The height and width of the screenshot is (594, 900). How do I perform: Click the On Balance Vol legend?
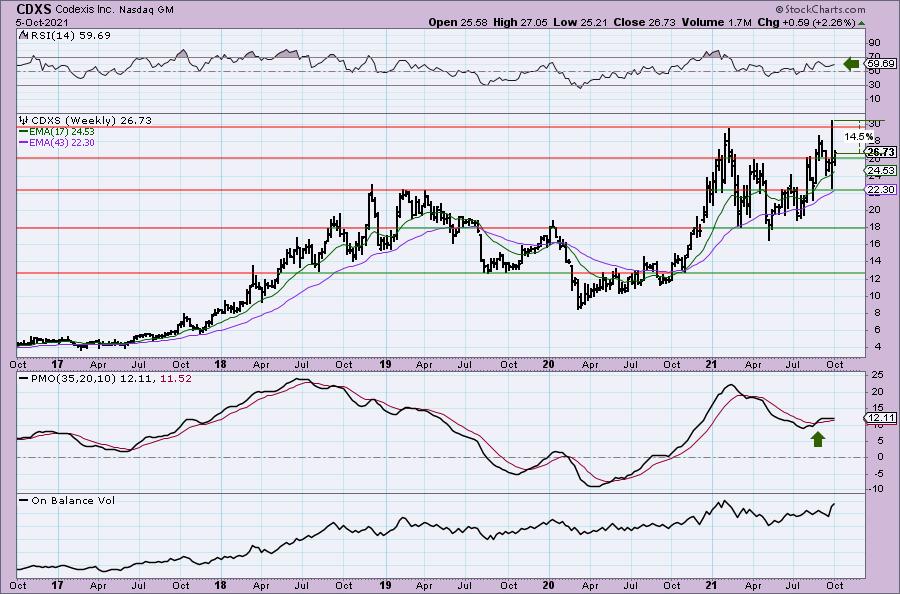click(x=73, y=500)
